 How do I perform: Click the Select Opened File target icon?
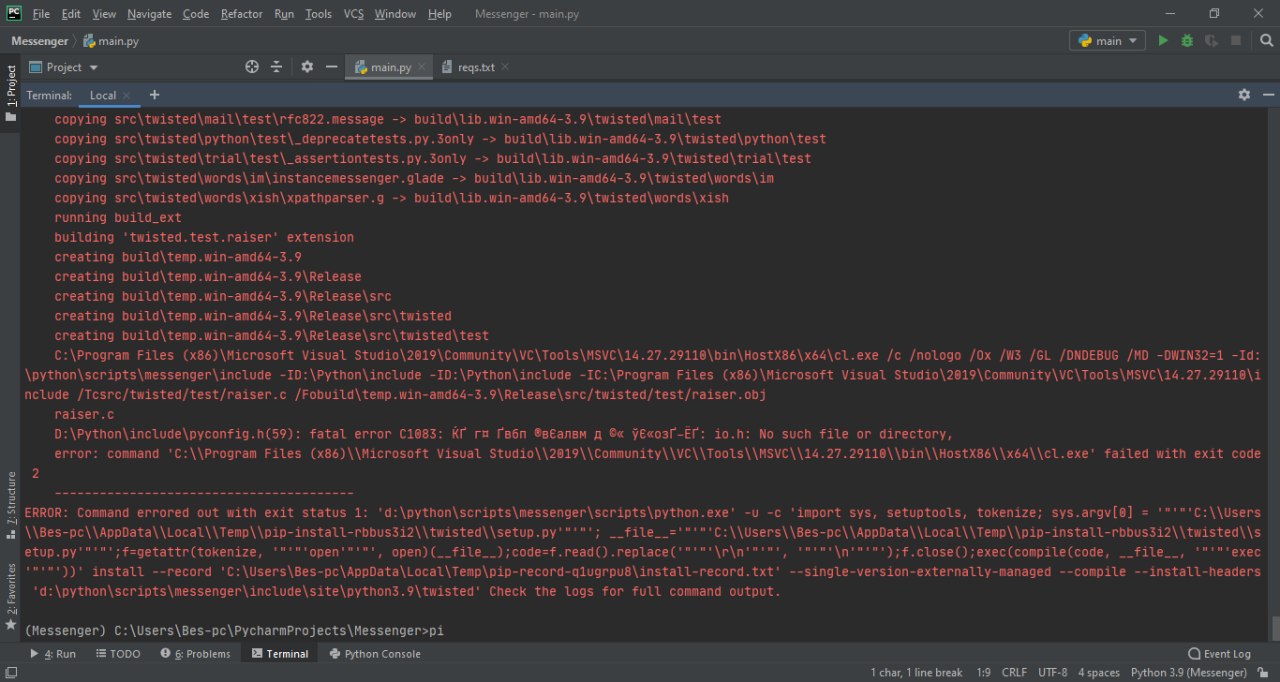(x=252, y=67)
